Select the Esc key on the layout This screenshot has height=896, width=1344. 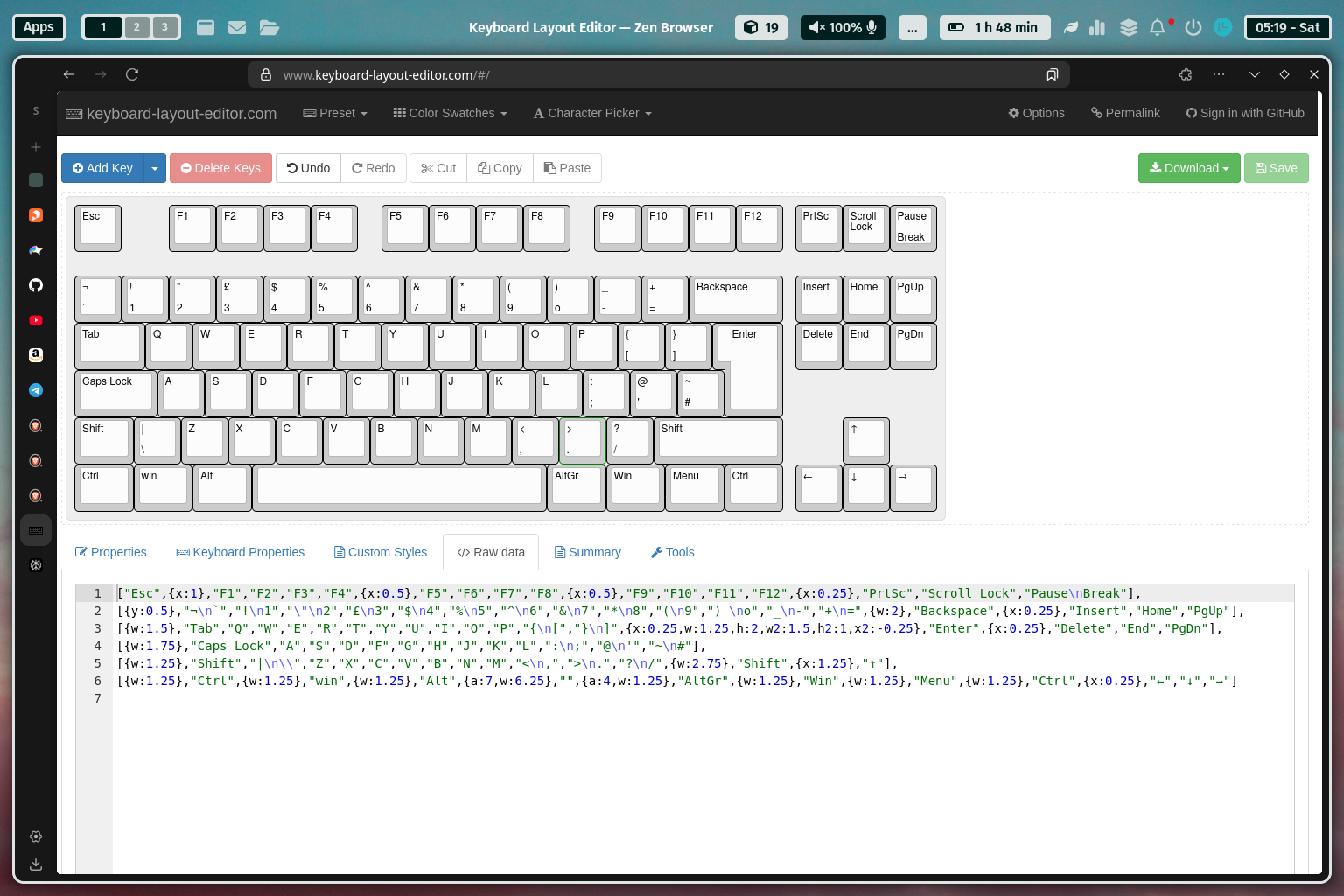[x=97, y=227]
